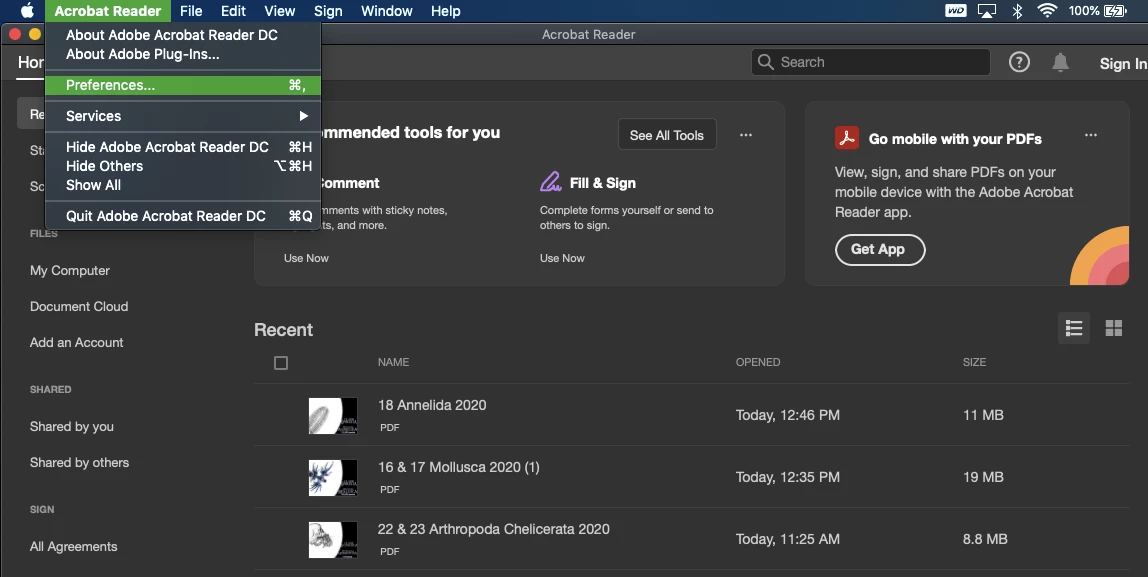Viewport: 1148px width, 577px height.
Task: Click the See All Tools button
Action: coord(667,135)
